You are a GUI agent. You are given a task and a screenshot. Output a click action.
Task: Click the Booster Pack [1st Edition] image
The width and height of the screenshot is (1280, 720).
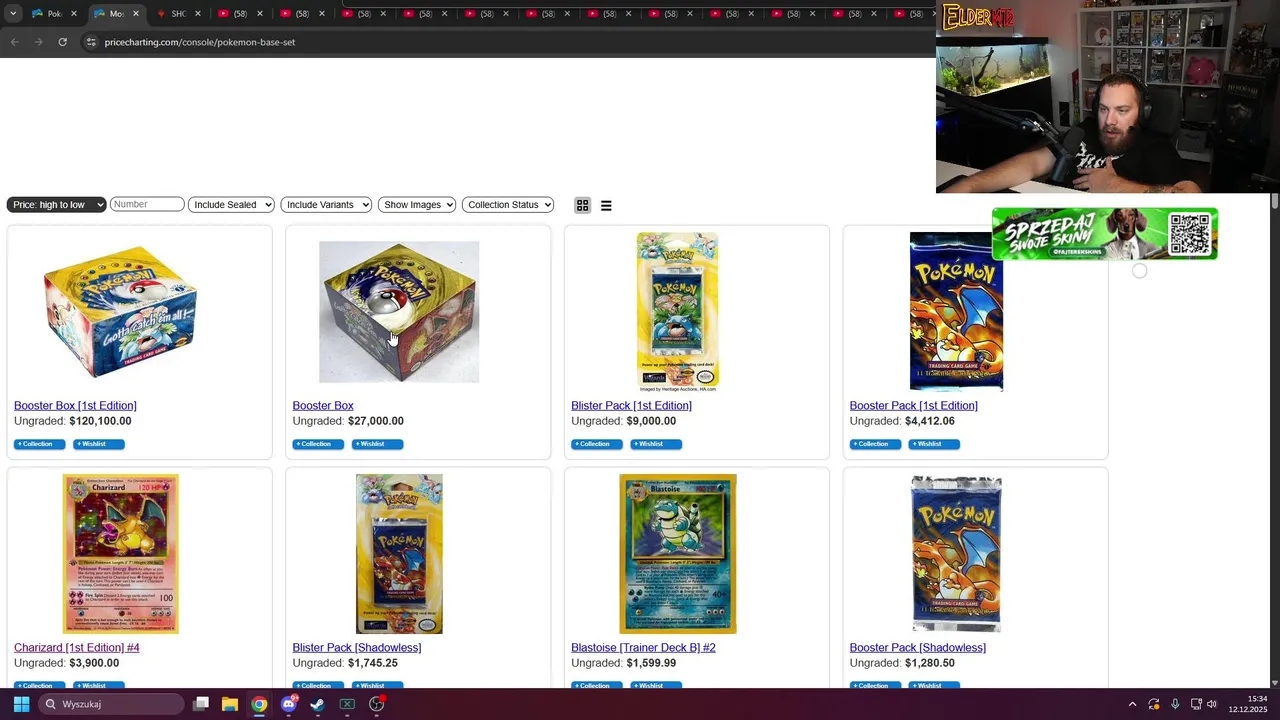tap(956, 311)
